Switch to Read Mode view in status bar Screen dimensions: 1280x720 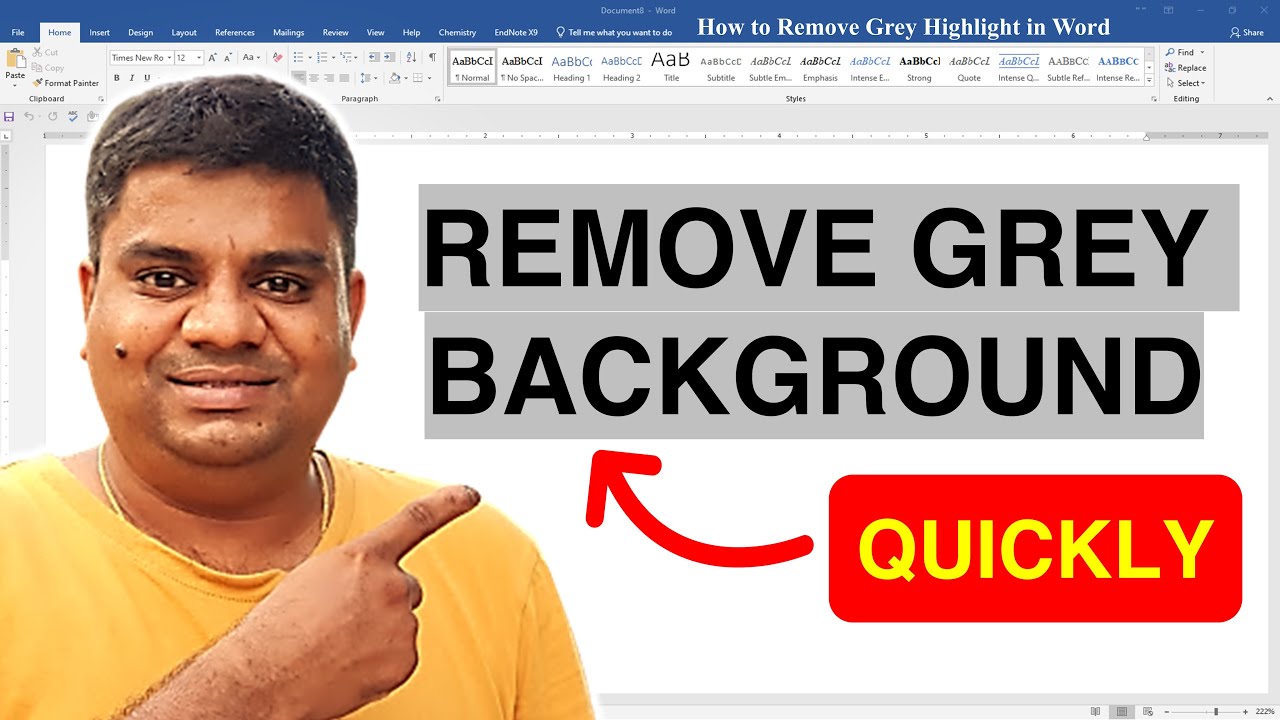[x=1096, y=711]
